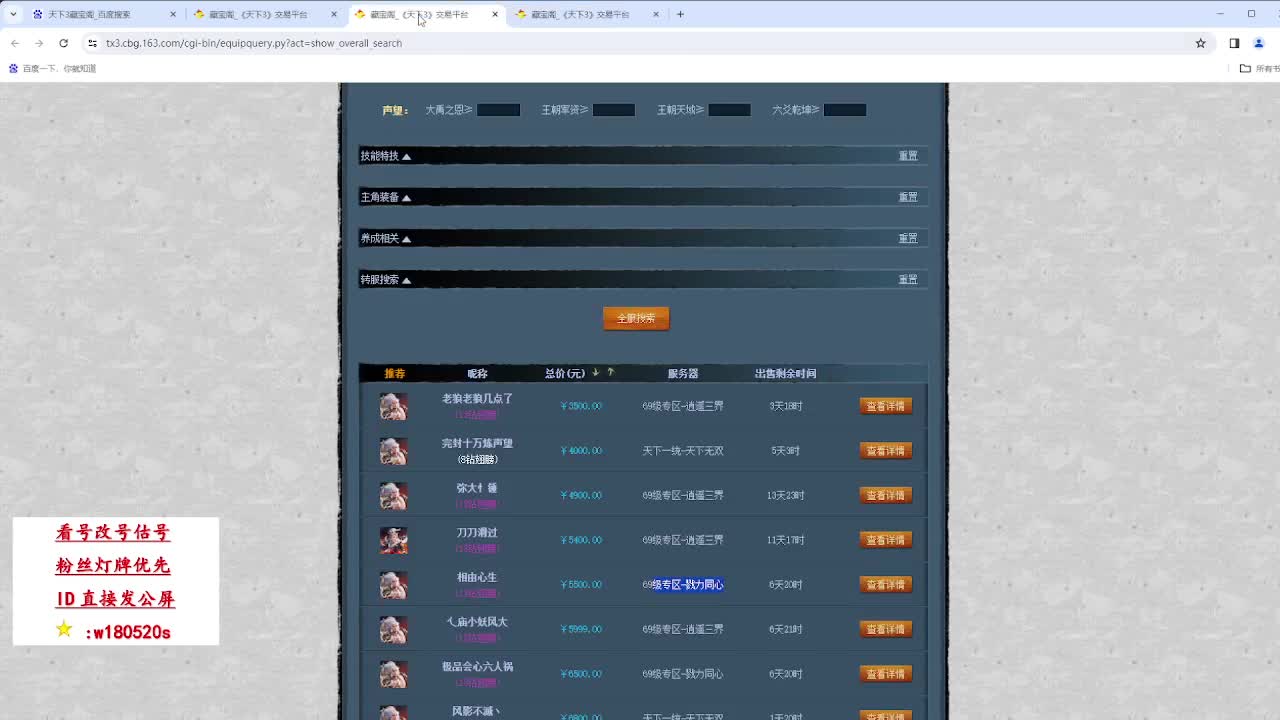Image resolution: width=1280 pixels, height=720 pixels.
Task: Go back to the previous page
Action: [15, 43]
